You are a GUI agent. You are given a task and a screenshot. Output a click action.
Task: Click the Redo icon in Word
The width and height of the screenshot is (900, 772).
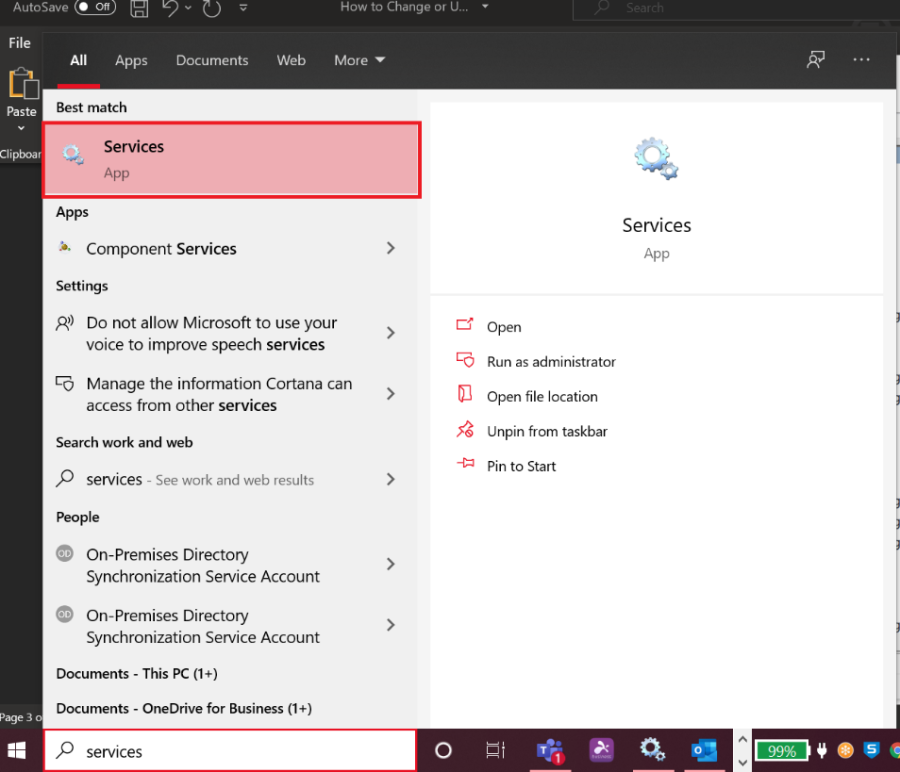coord(212,8)
